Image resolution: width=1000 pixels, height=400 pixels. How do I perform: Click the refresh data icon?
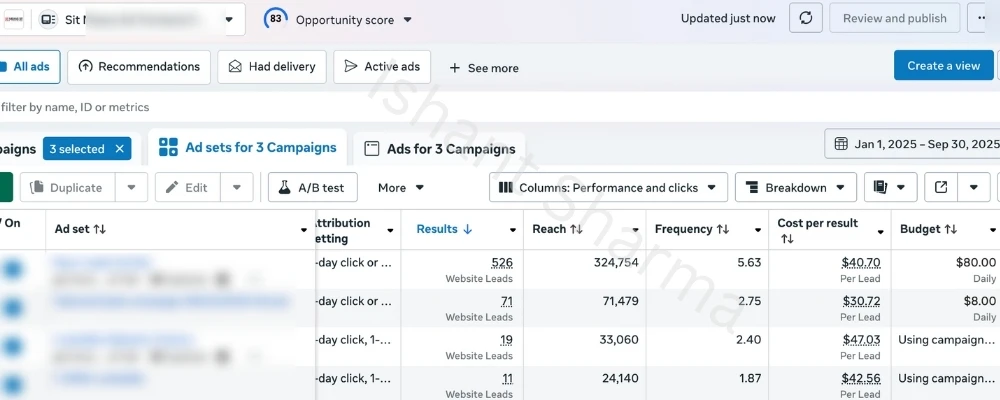tap(806, 18)
